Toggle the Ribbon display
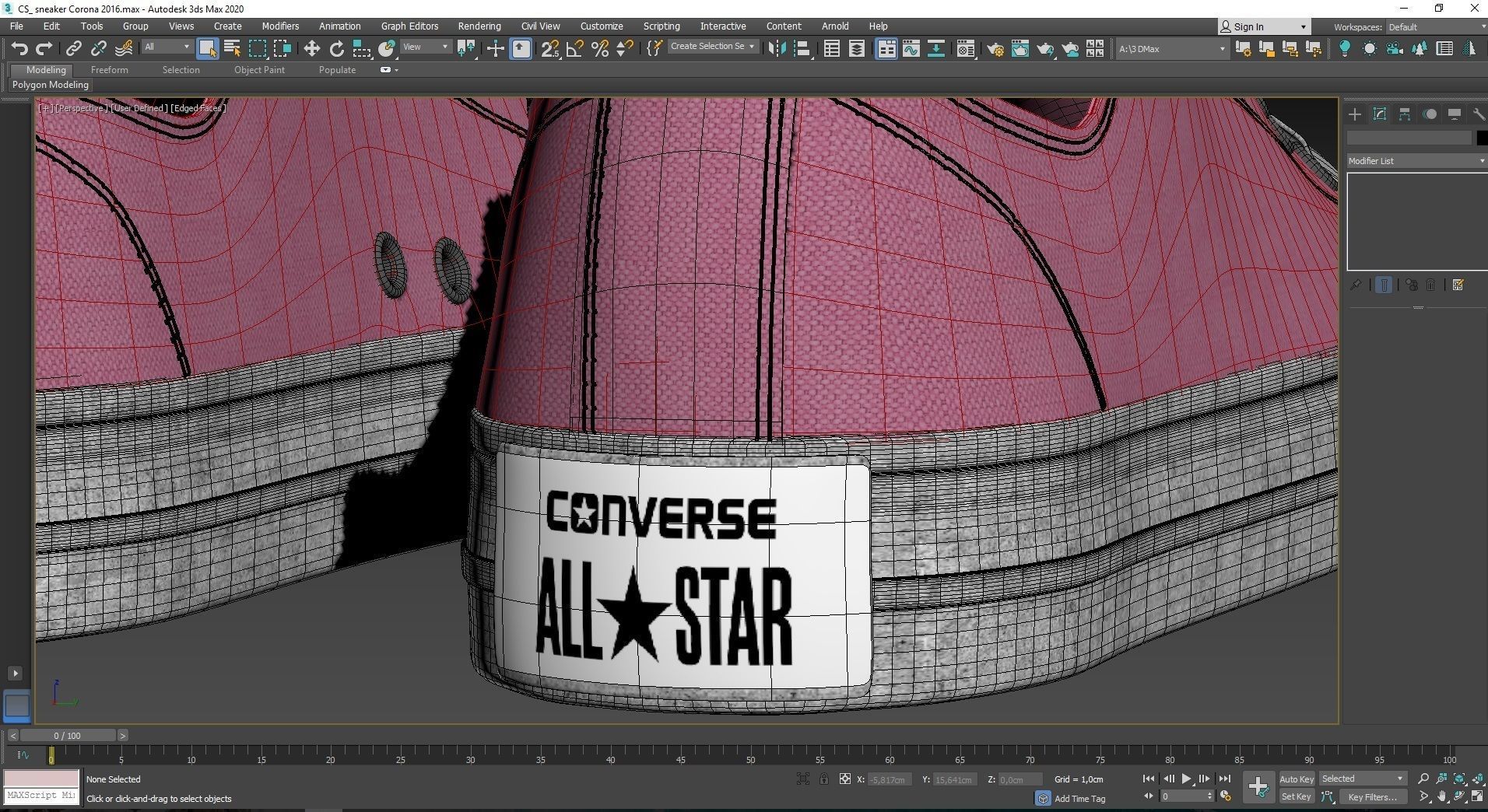This screenshot has width=1488, height=812. coord(886,49)
